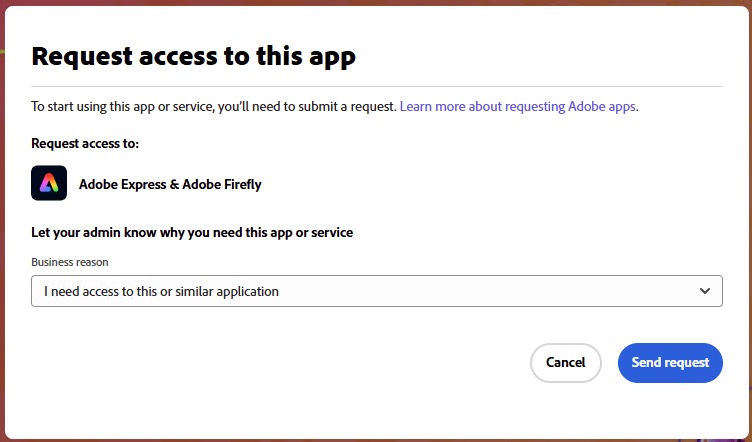Viewport: 752px width, 442px height.
Task: Click the "Request access to this app" heading
Action: click(x=193, y=56)
